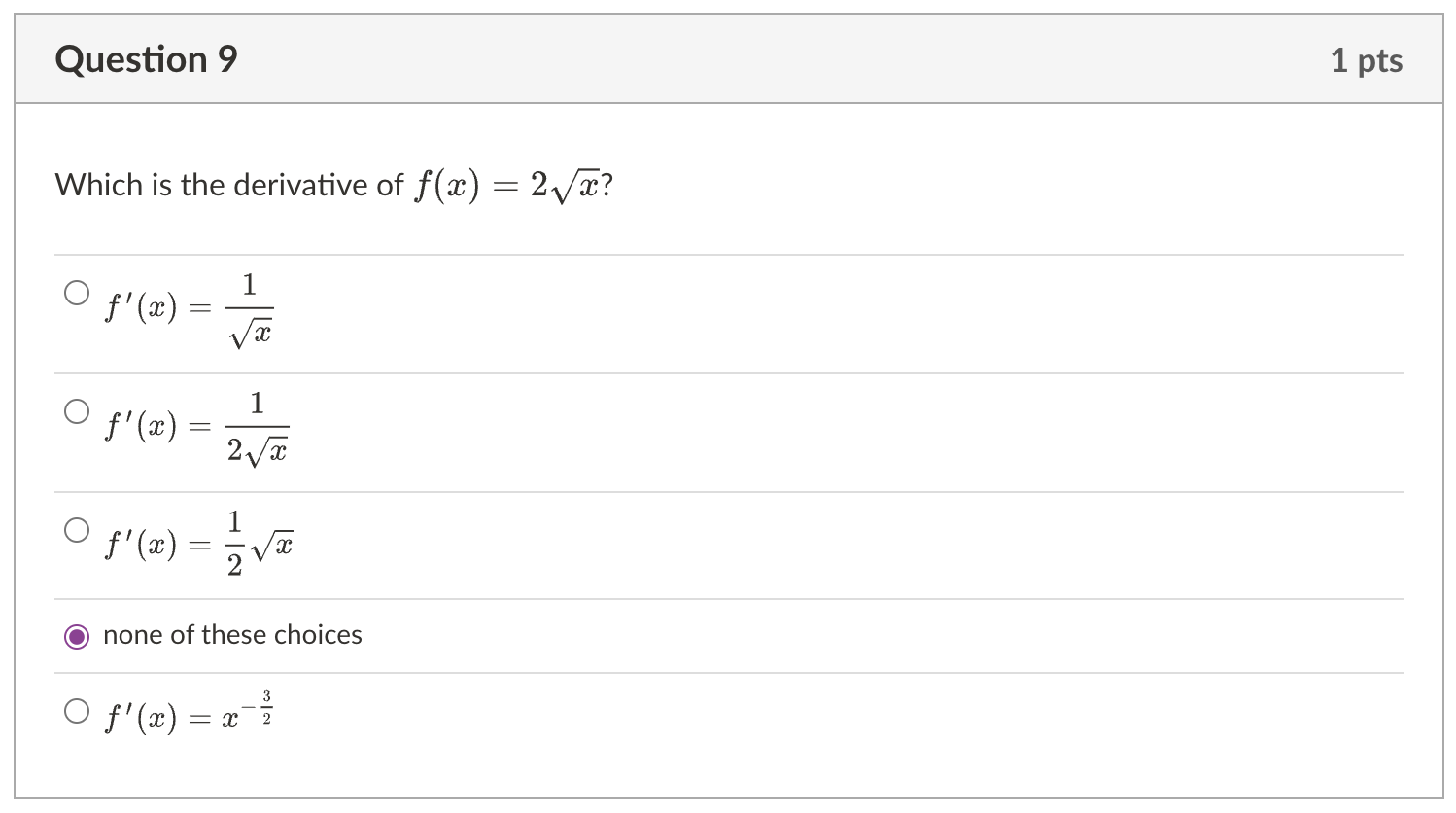
Task: Select the f'(x) = (1/2)√x answer choice
Action: (x=77, y=529)
